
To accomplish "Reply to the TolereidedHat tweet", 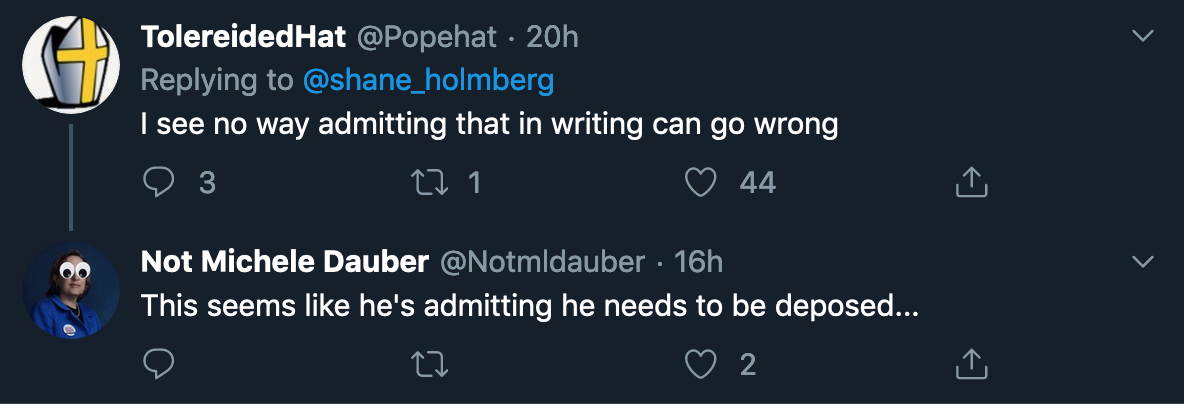I will 159,182.
